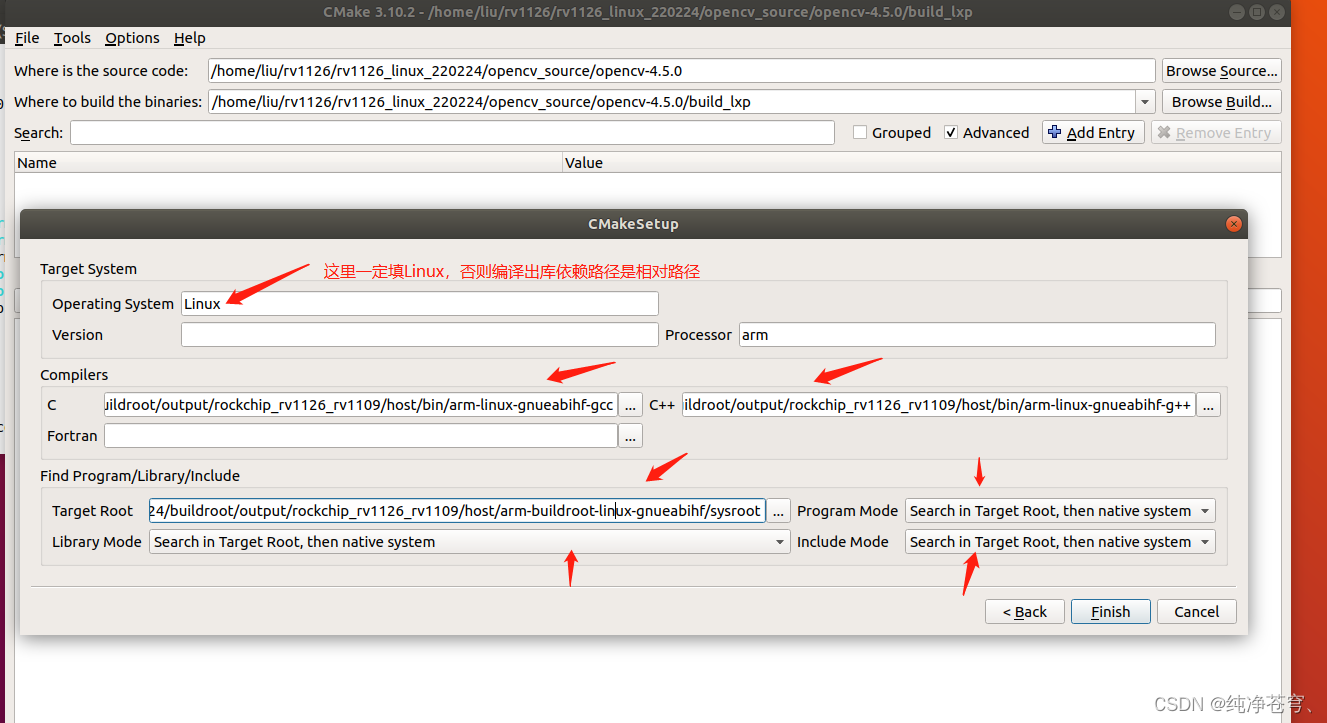
Task: Browse for Target Root with ellipsis button
Action: (x=780, y=511)
